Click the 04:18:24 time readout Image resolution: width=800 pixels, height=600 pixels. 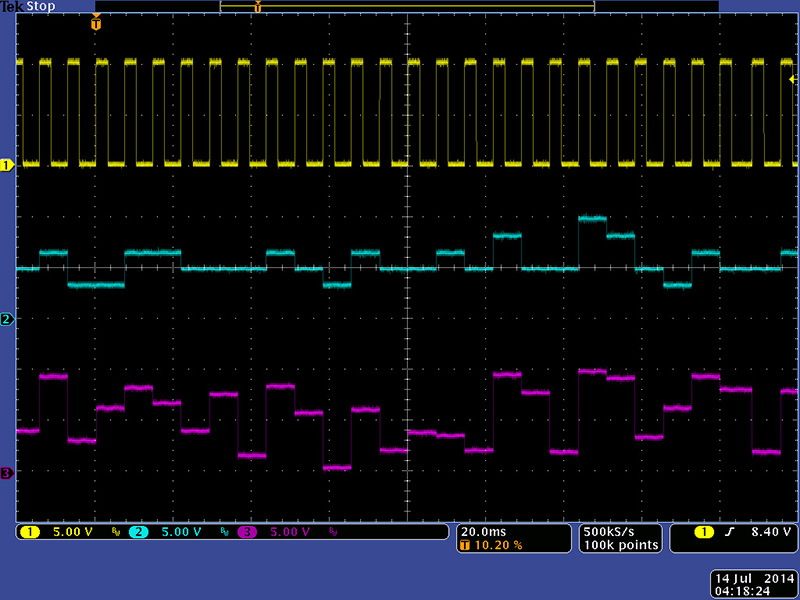pyautogui.click(x=743, y=592)
